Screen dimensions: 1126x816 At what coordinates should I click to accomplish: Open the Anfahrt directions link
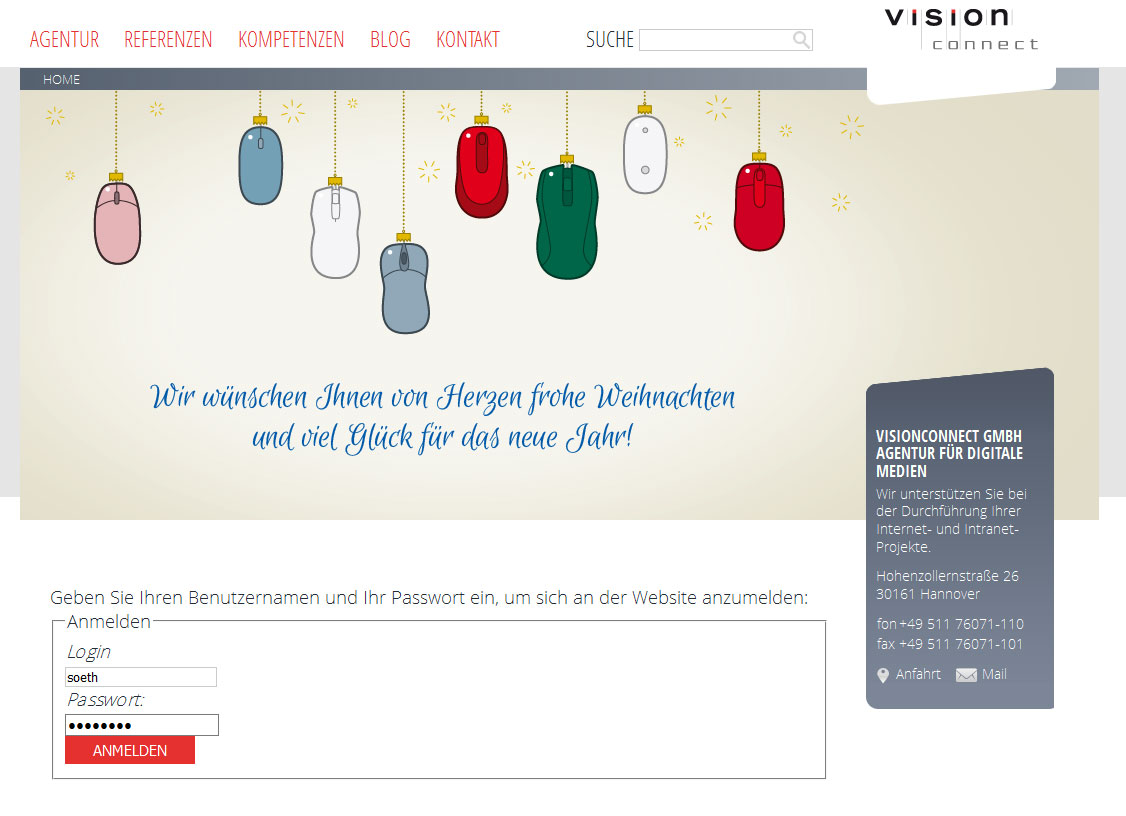[918, 674]
